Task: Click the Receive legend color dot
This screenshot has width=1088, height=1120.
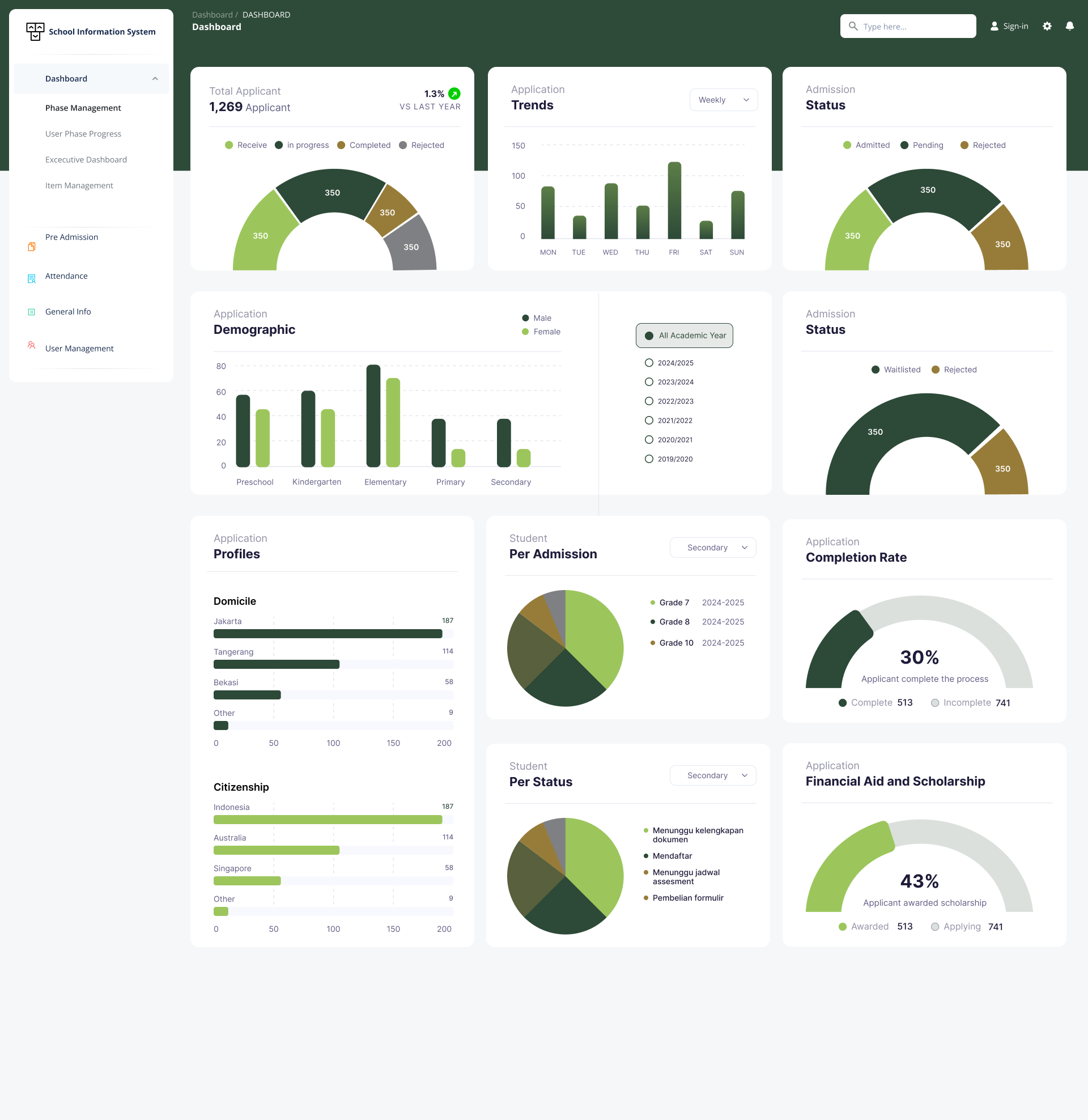Action: pyautogui.click(x=229, y=145)
